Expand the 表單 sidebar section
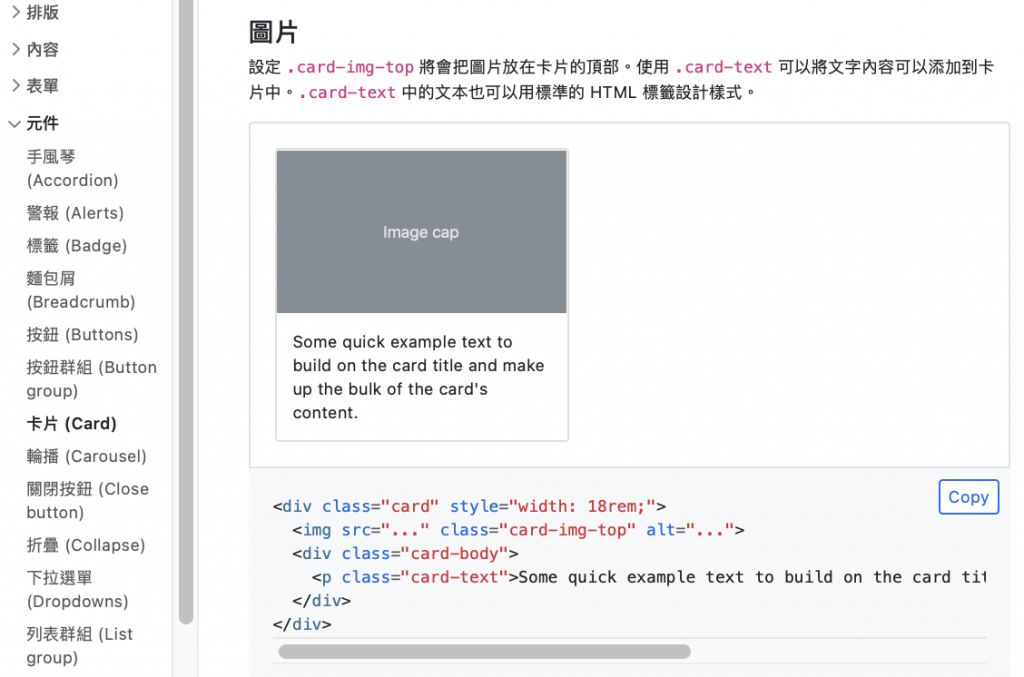The image size is (1024, 677). click(x=36, y=86)
